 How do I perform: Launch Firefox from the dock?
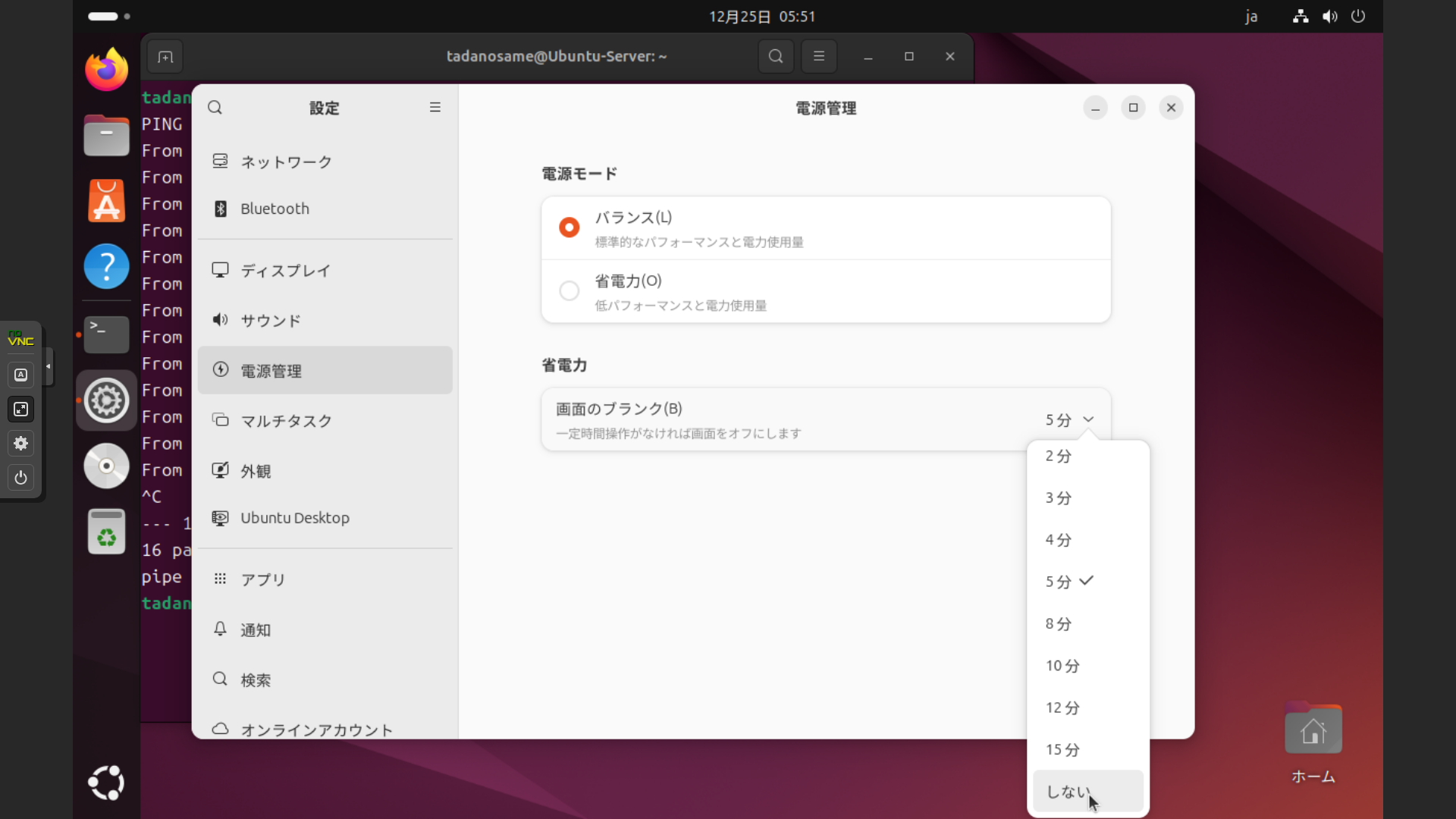coord(106,70)
